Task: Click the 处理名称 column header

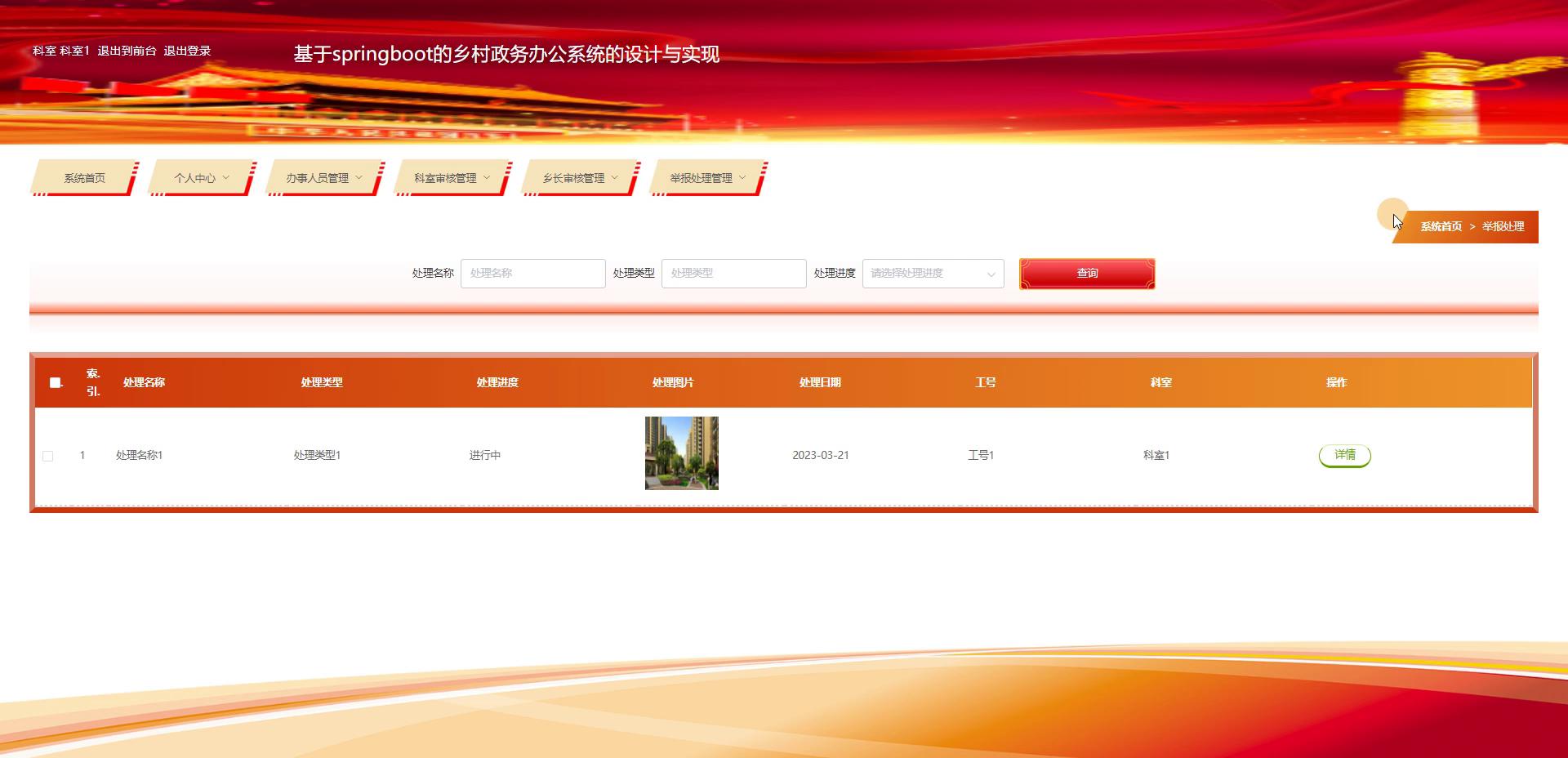Action: [144, 382]
